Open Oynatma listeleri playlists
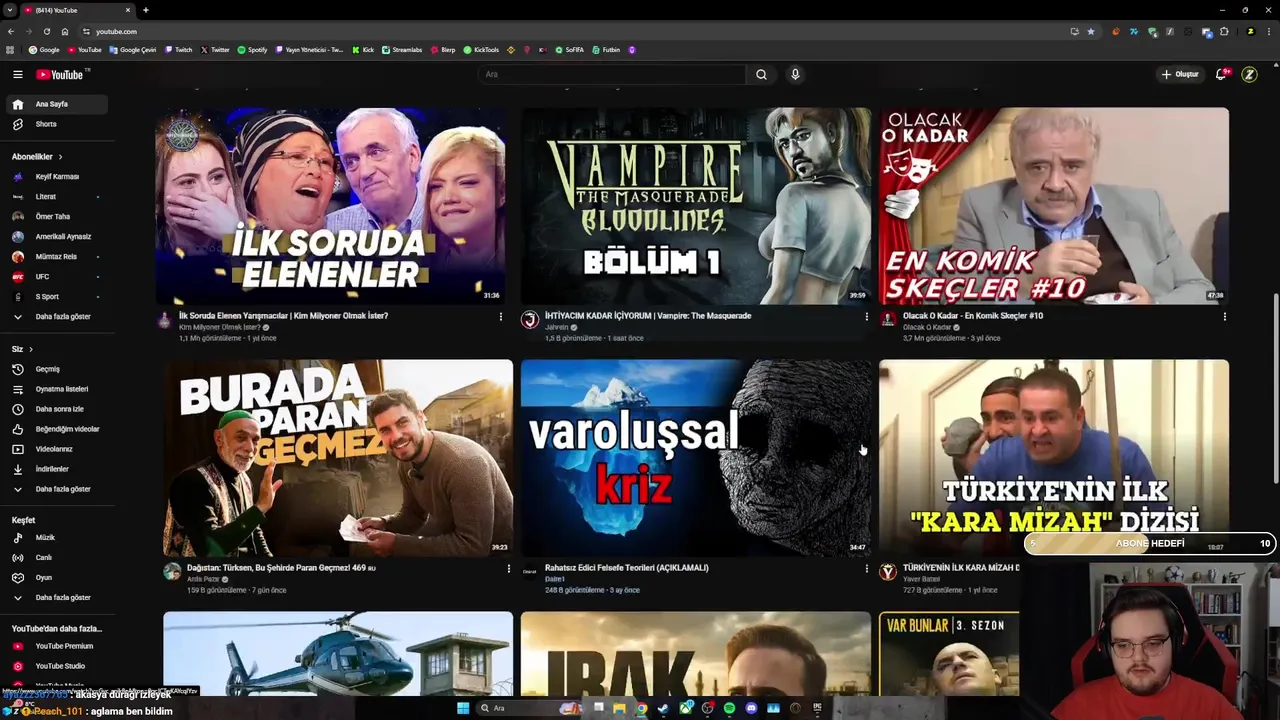1280x720 pixels. pos(56,389)
